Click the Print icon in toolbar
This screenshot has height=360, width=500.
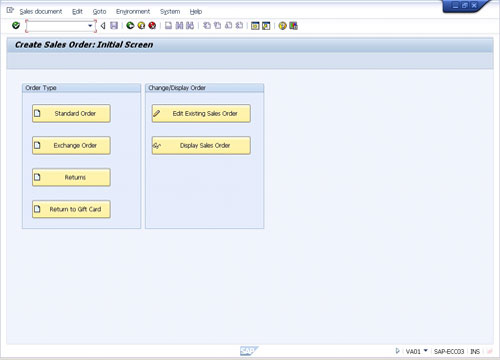[x=169, y=25]
